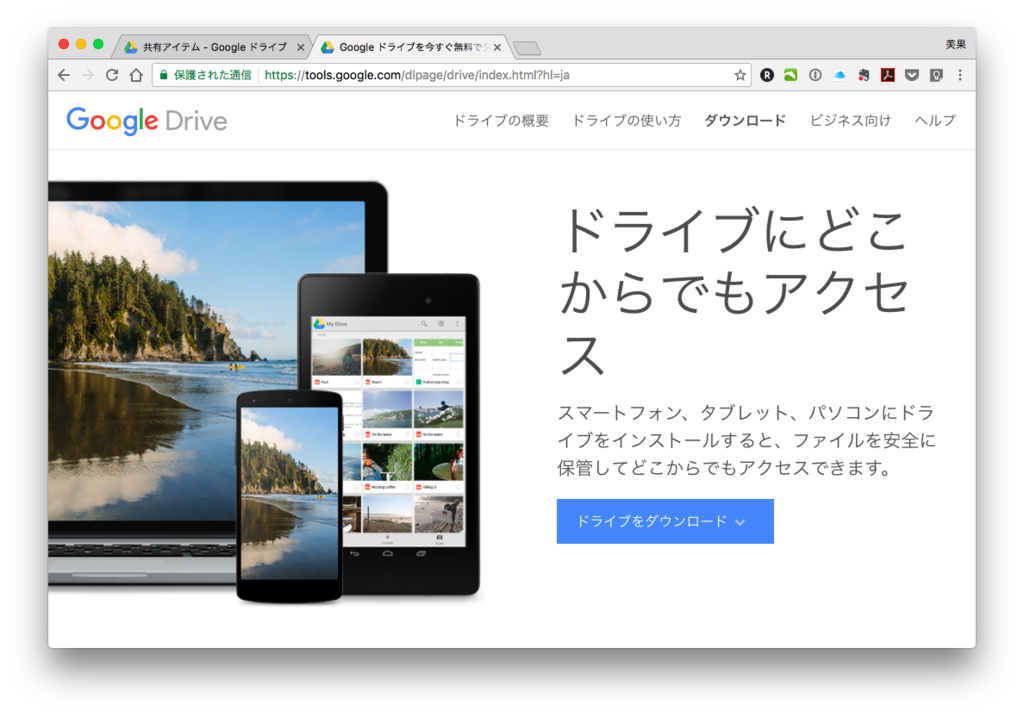Image resolution: width=1024 pixels, height=717 pixels.
Task: Expand the ドライブをダウンロード dropdown button
Action: tap(665, 521)
